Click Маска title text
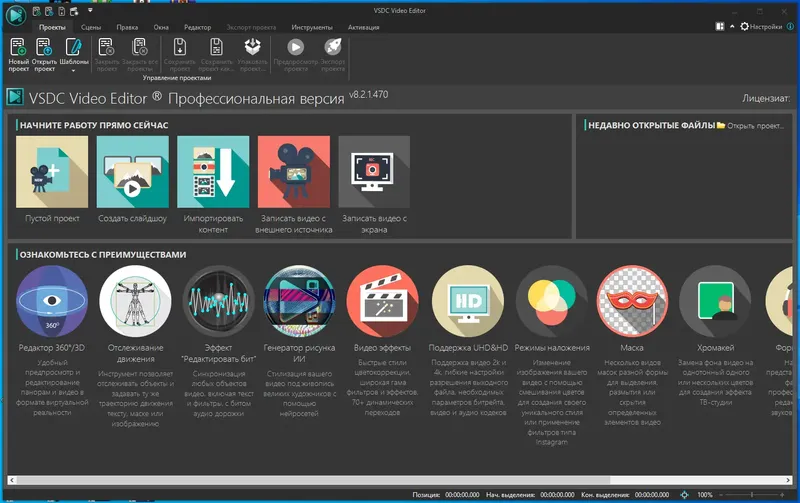The image size is (800, 503). click(x=632, y=348)
